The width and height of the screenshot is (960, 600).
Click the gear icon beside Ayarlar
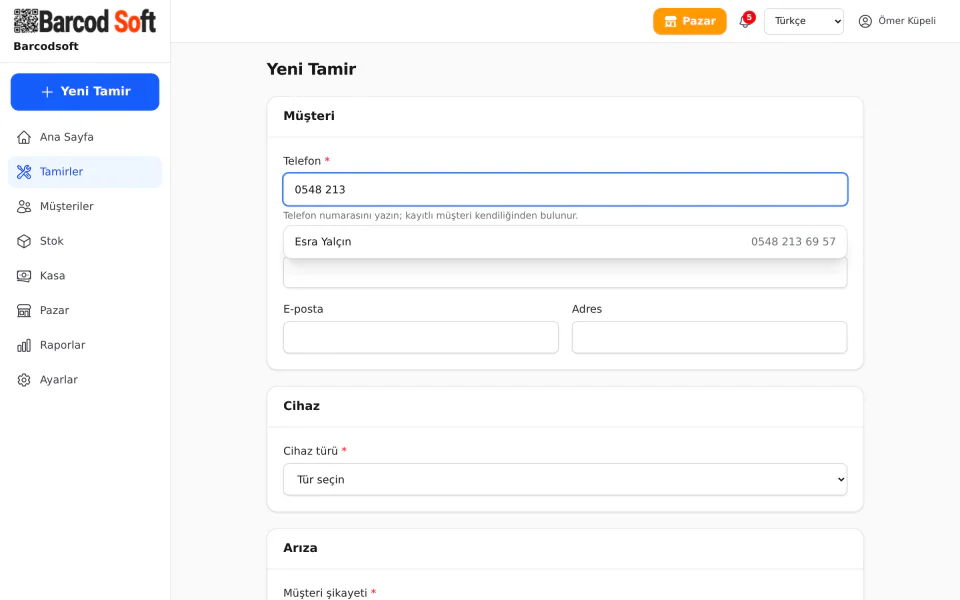click(24, 380)
